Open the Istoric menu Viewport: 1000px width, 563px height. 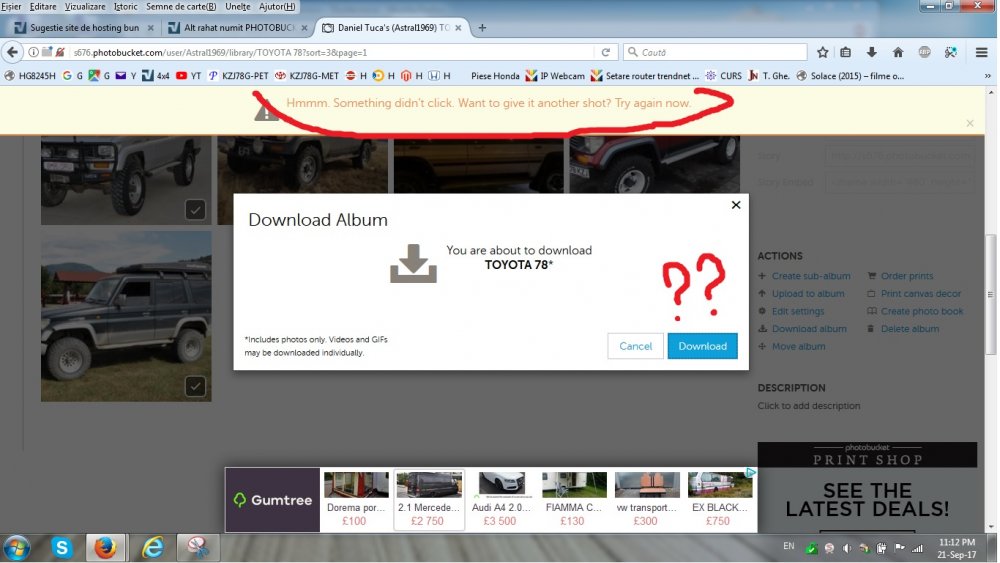[x=125, y=6]
